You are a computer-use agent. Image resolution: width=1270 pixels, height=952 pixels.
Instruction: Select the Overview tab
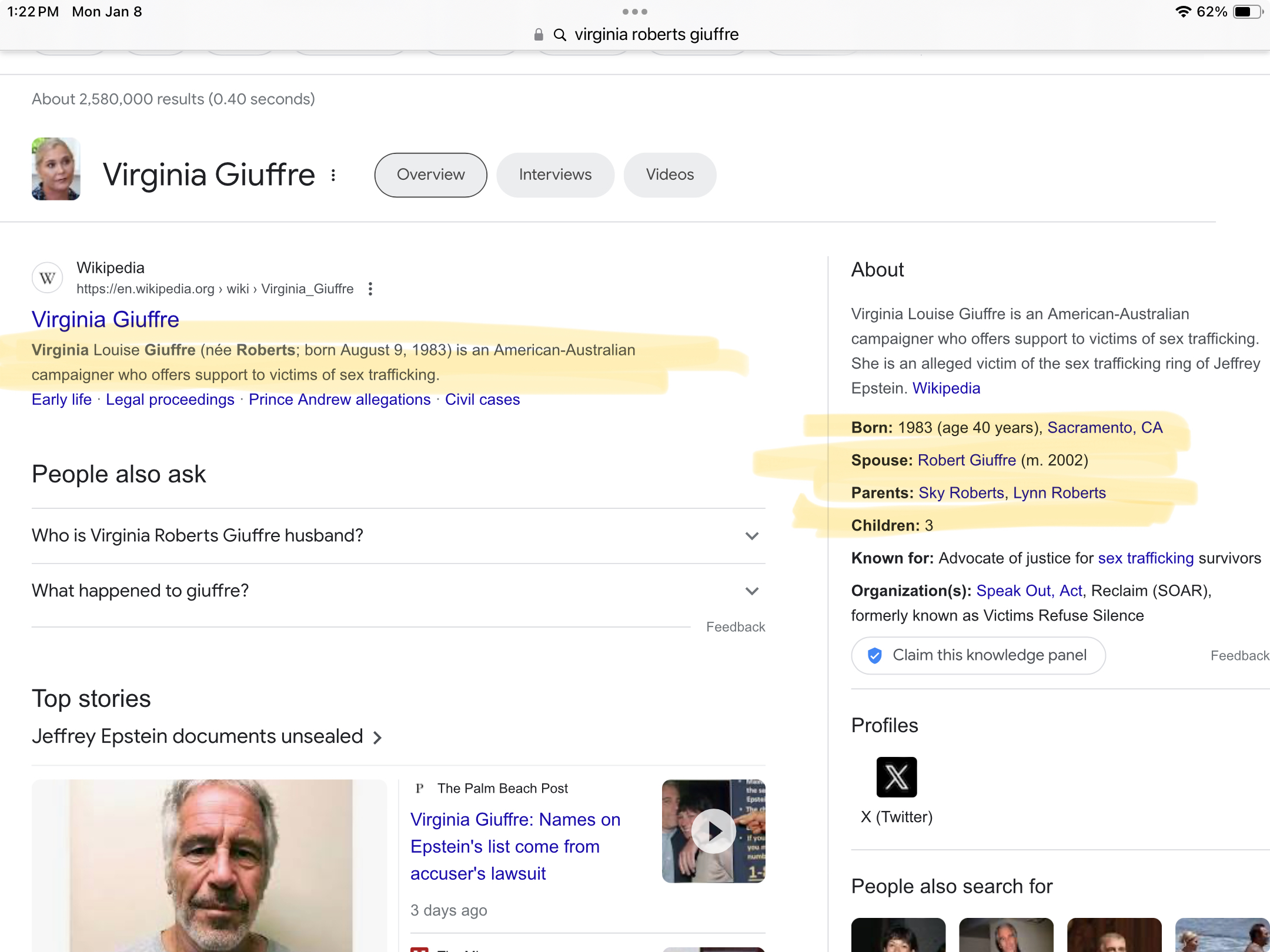[x=430, y=175]
